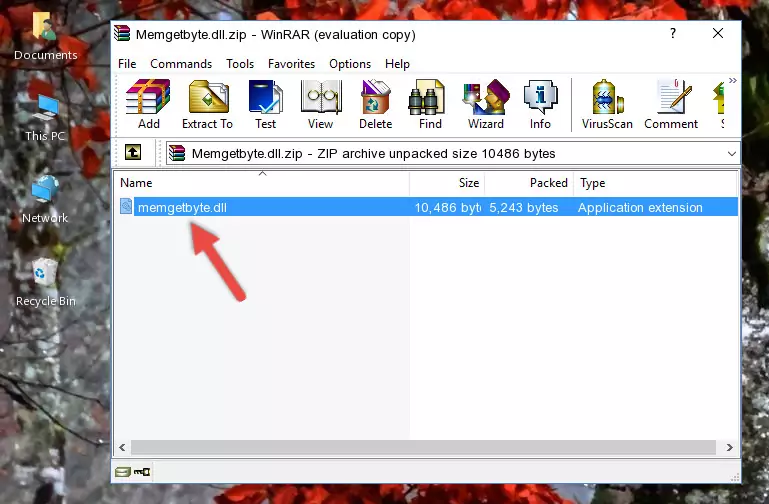Select Recycle Bin desktop icon
The width and height of the screenshot is (769, 504).
(x=46, y=282)
